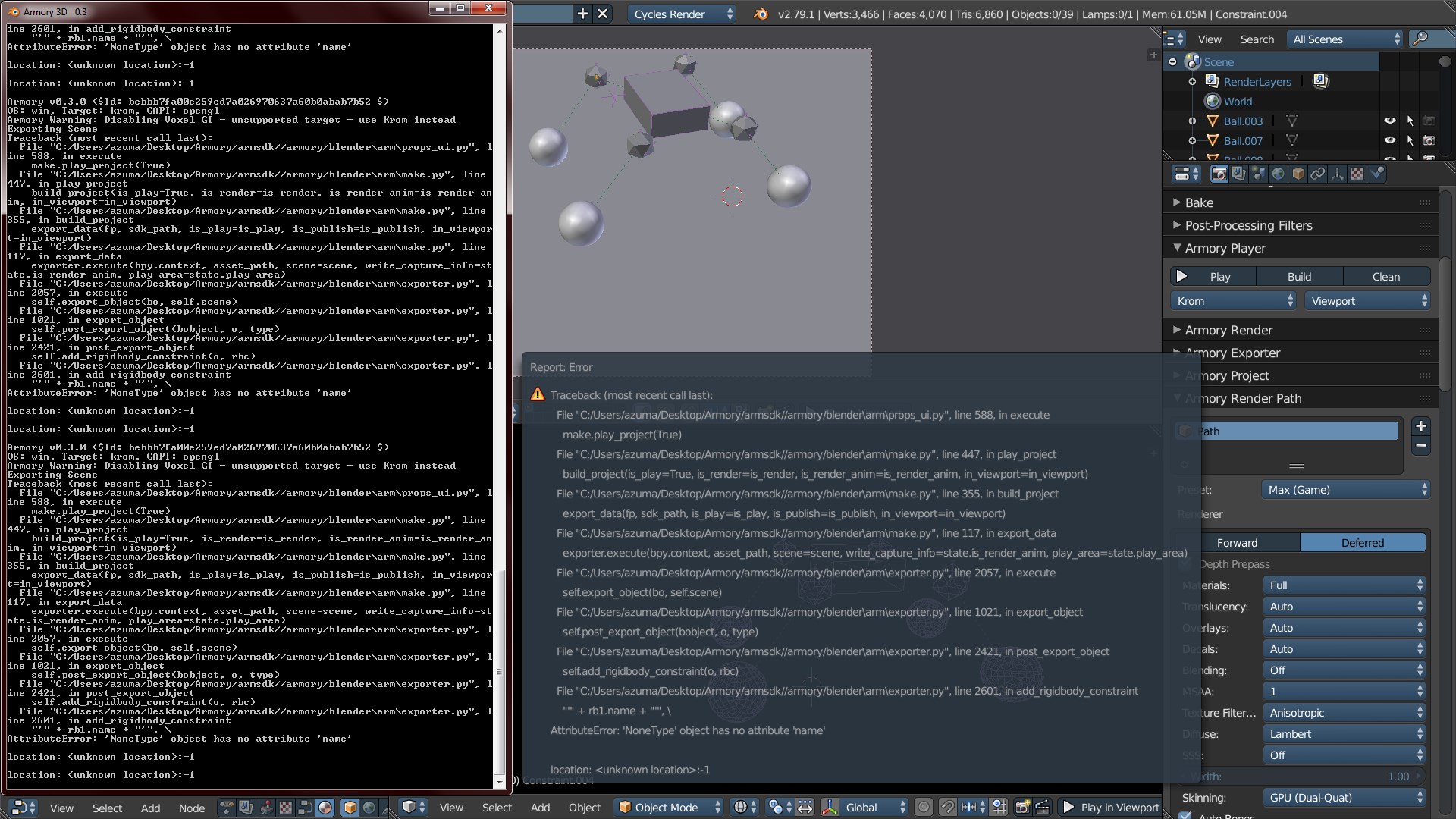Click the Blender logo in the info header
The height and width of the screenshot is (819, 1456).
click(x=760, y=14)
